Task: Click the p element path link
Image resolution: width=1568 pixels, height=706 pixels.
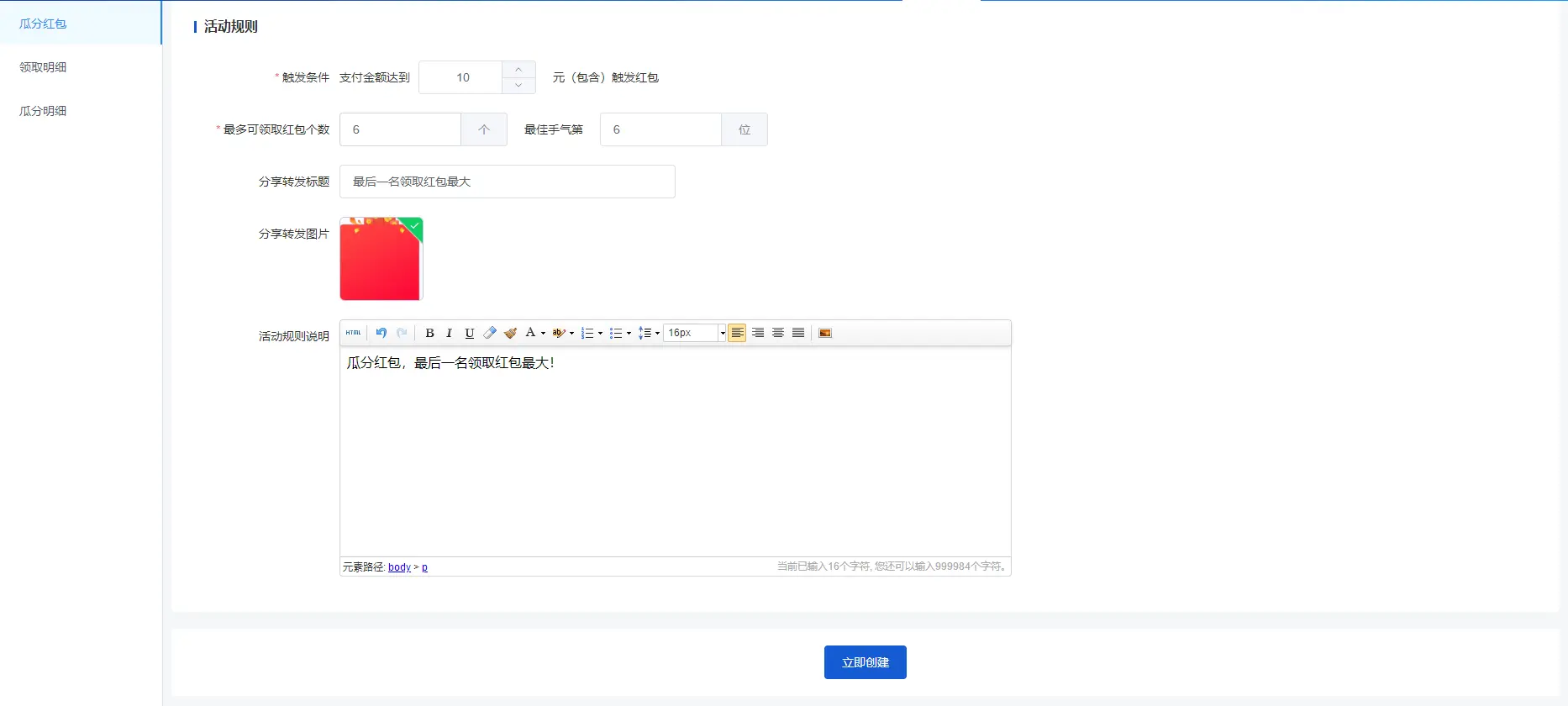Action: coord(424,567)
